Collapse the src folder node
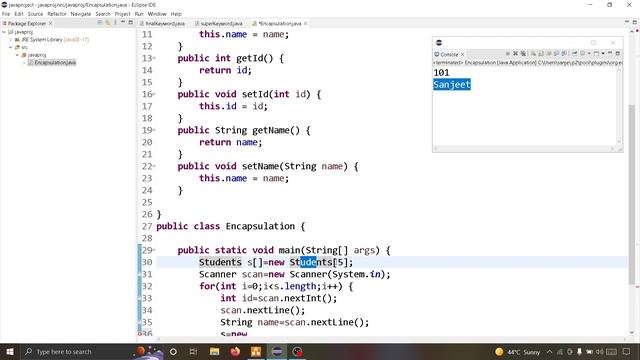Viewport: 640px width, 360px height. pyautogui.click(x=11, y=47)
